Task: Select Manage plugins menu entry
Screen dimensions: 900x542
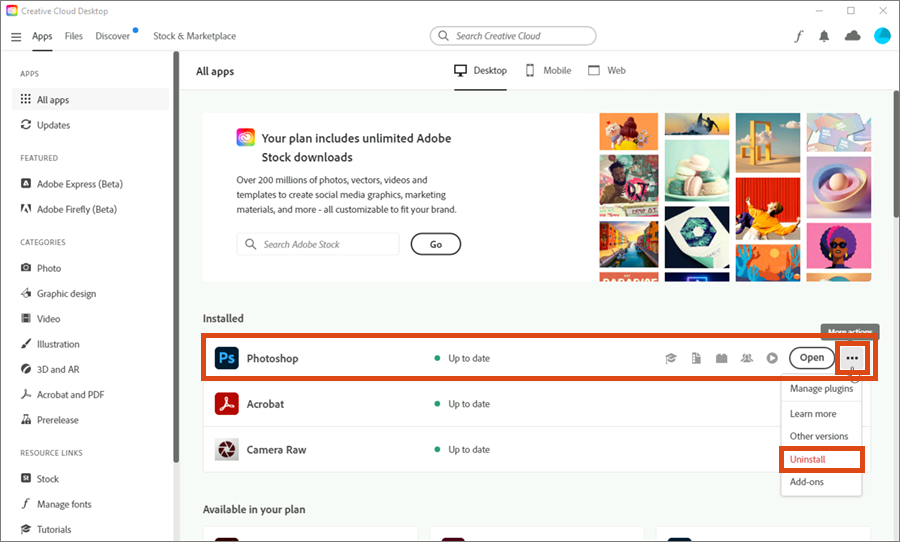Action: click(x=820, y=388)
